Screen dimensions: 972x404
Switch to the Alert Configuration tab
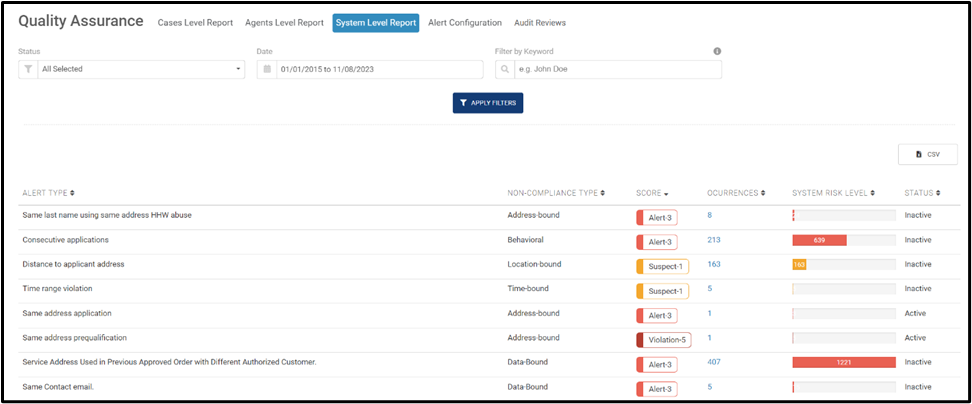(x=465, y=23)
